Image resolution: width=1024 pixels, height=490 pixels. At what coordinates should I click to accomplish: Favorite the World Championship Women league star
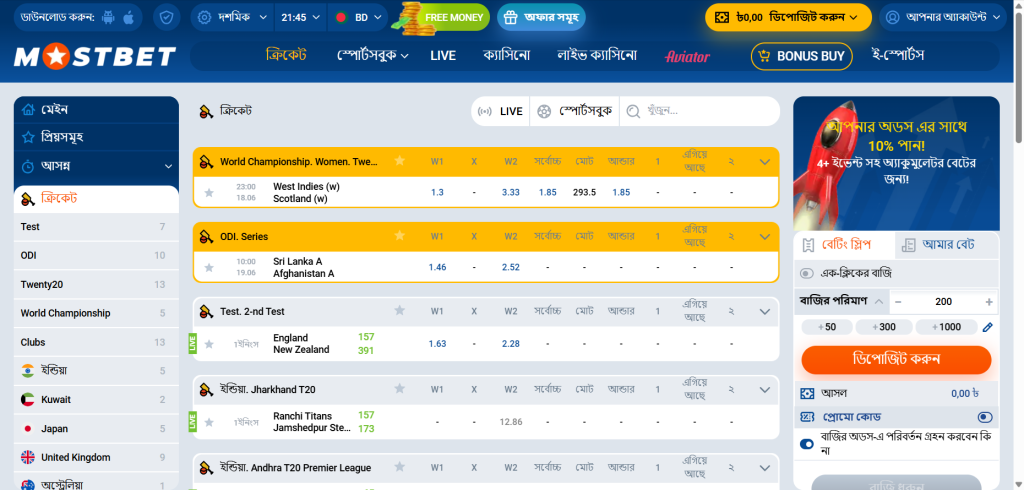[400, 161]
